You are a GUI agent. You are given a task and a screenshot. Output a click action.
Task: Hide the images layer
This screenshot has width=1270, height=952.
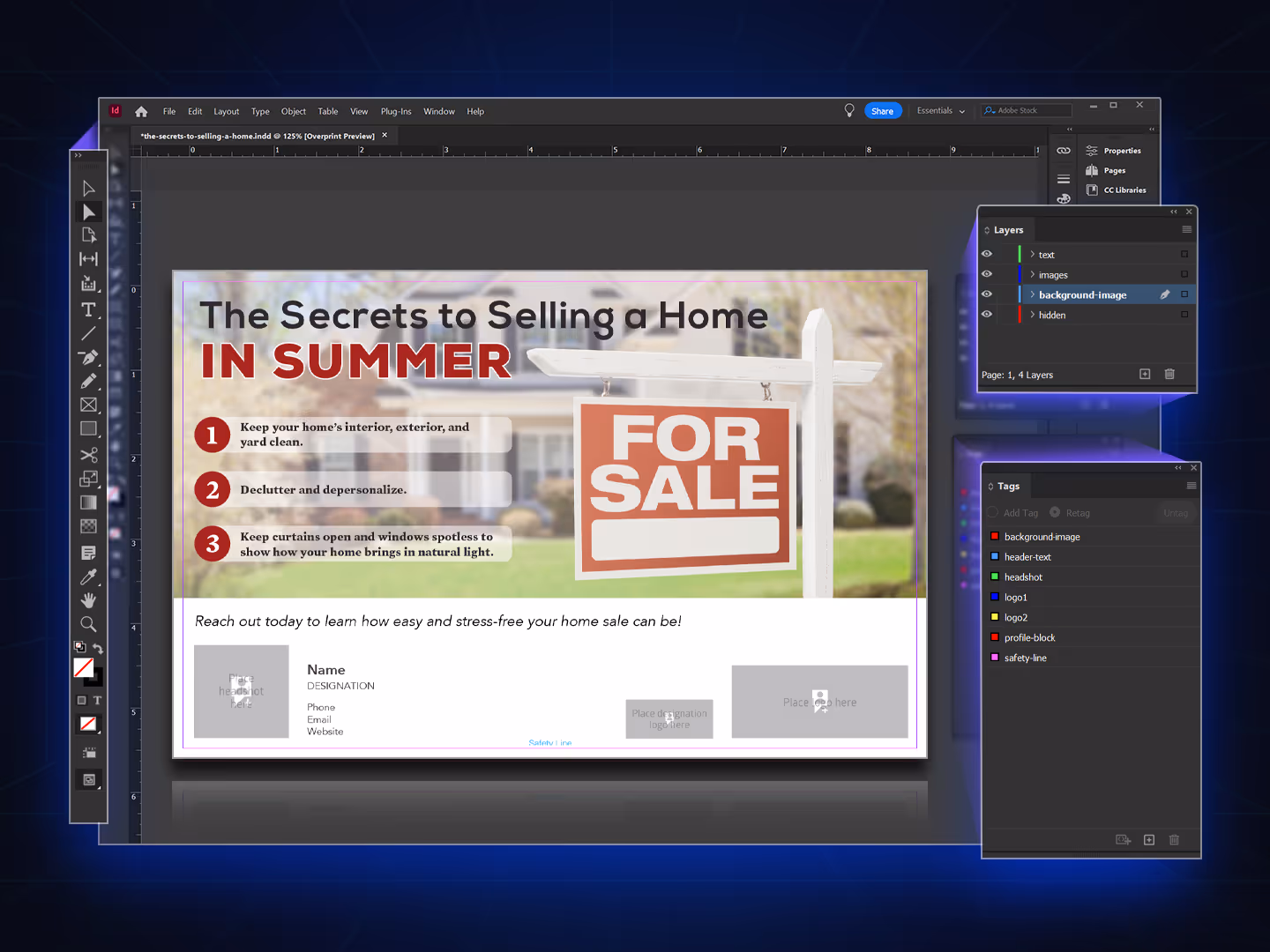987,274
